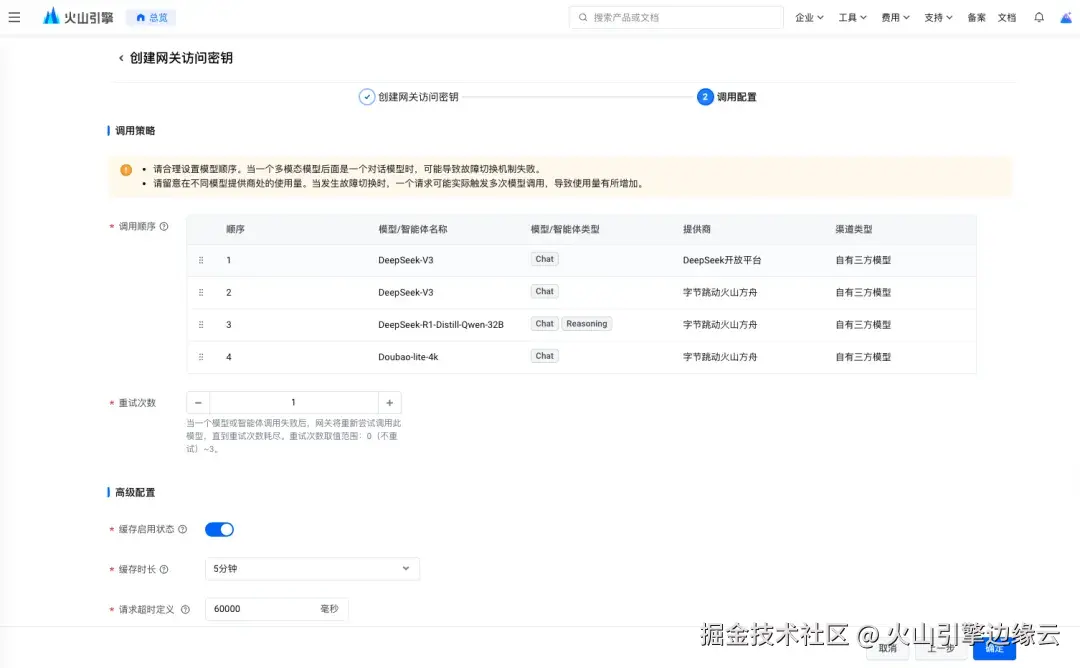Open the 缓存时长 dropdown showing 5分钟
This screenshot has height=668, width=1080.
click(x=312, y=567)
